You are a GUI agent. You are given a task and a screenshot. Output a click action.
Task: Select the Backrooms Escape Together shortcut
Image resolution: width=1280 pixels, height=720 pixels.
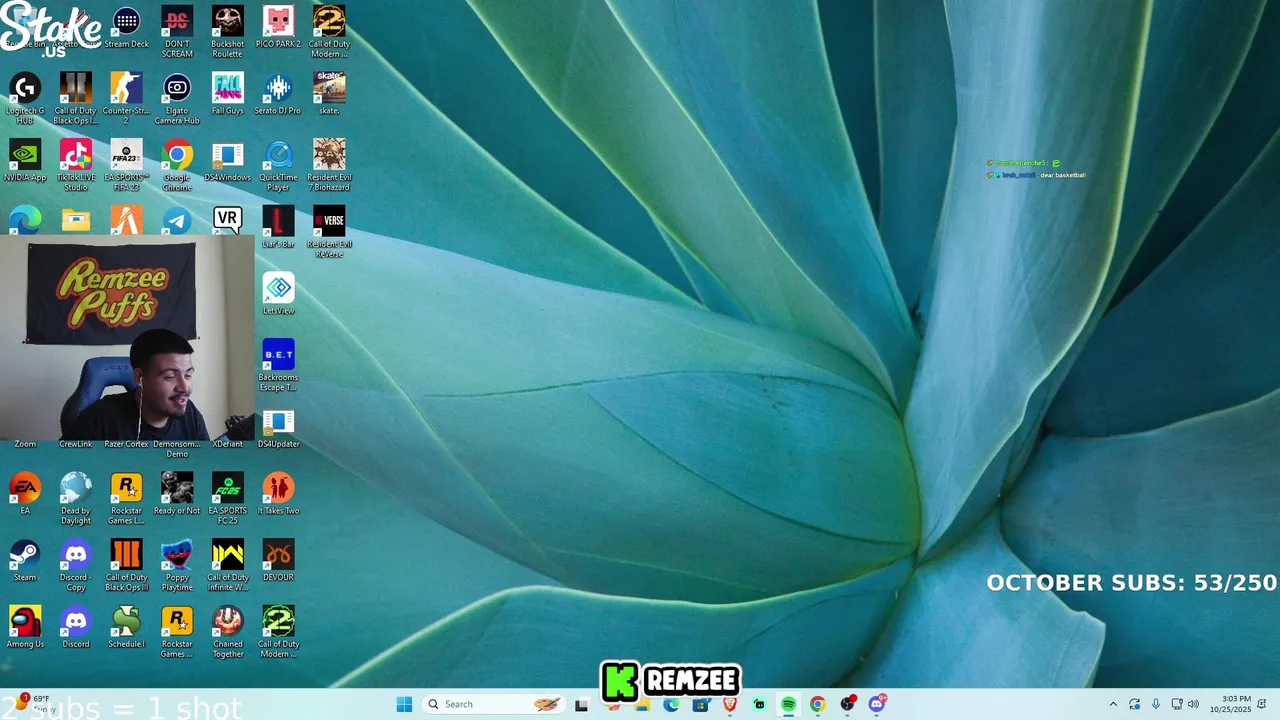[x=278, y=366]
